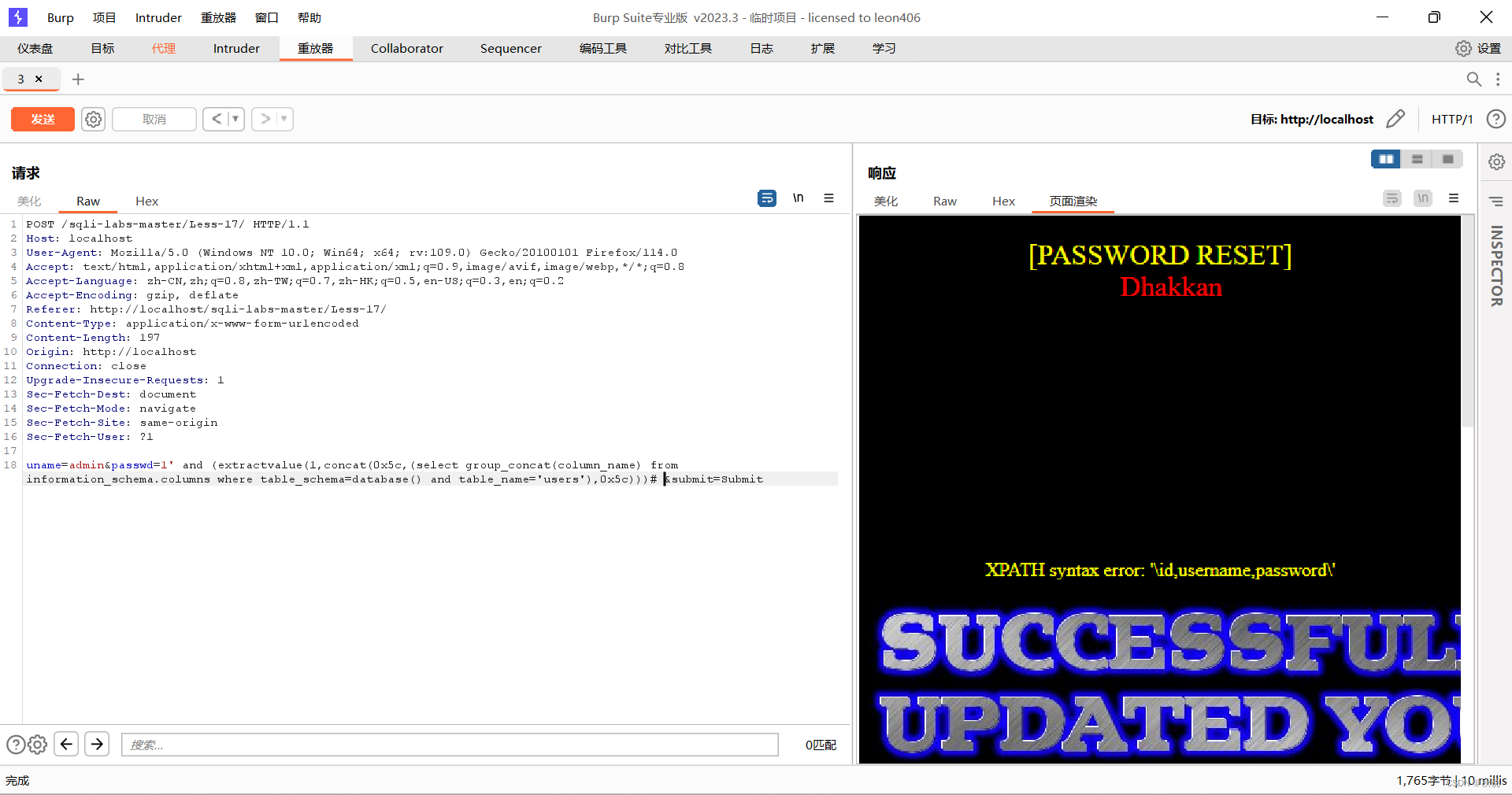Select response 美化 view tab
1512x795 pixels.
tap(886, 202)
